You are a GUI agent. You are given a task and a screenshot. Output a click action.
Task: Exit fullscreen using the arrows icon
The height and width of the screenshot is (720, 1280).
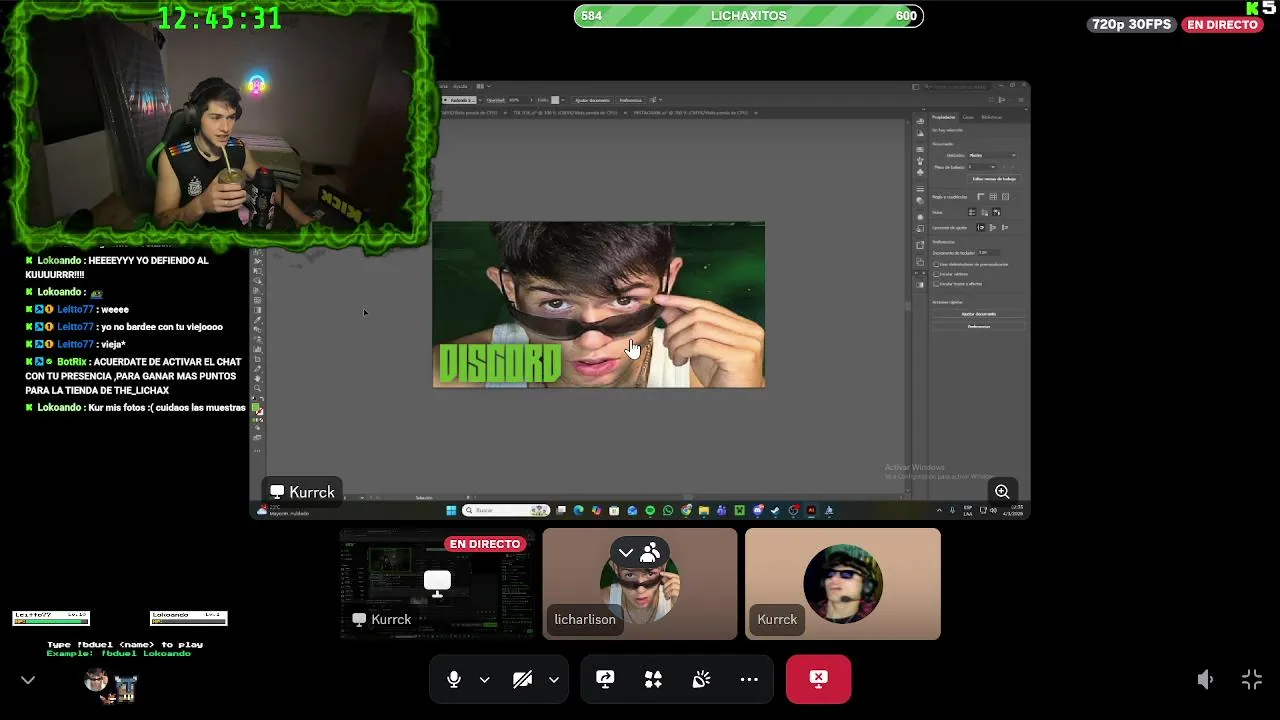pyautogui.click(x=1251, y=679)
